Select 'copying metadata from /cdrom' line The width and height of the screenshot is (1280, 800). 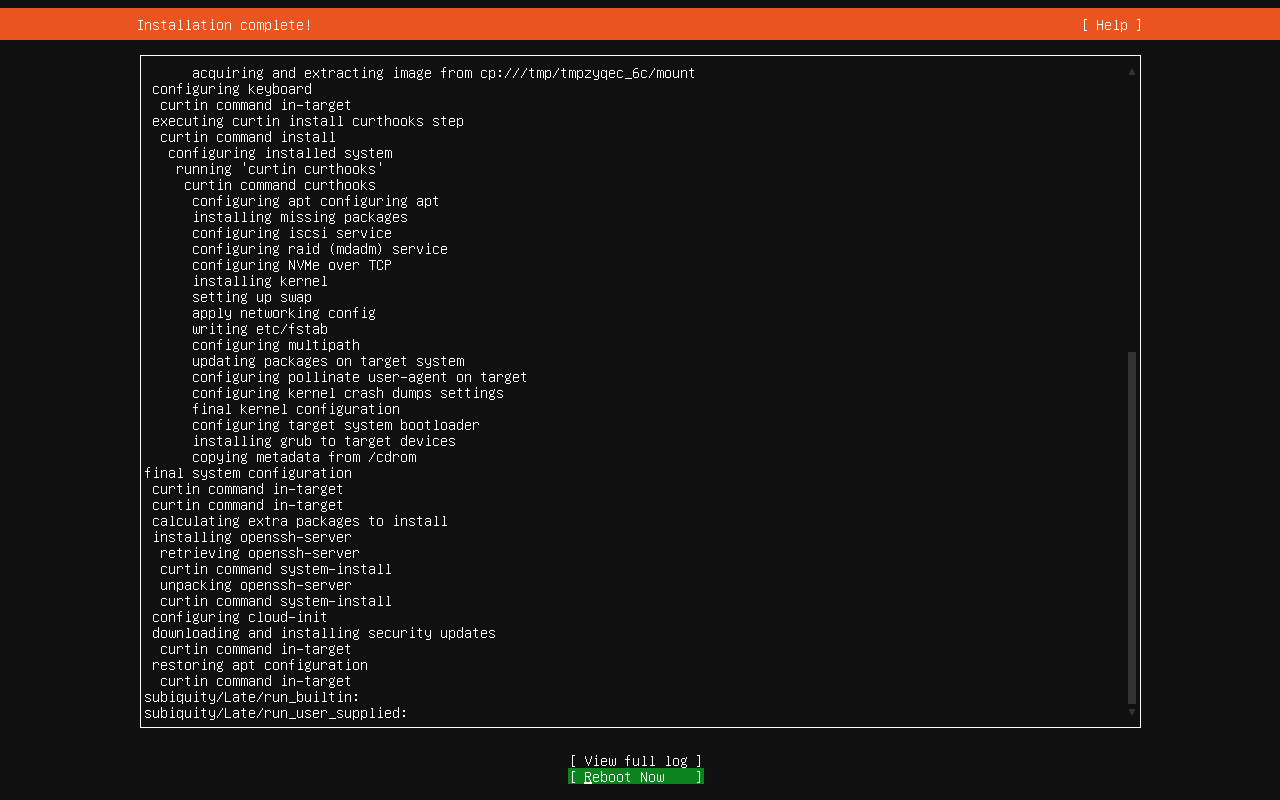pos(304,457)
